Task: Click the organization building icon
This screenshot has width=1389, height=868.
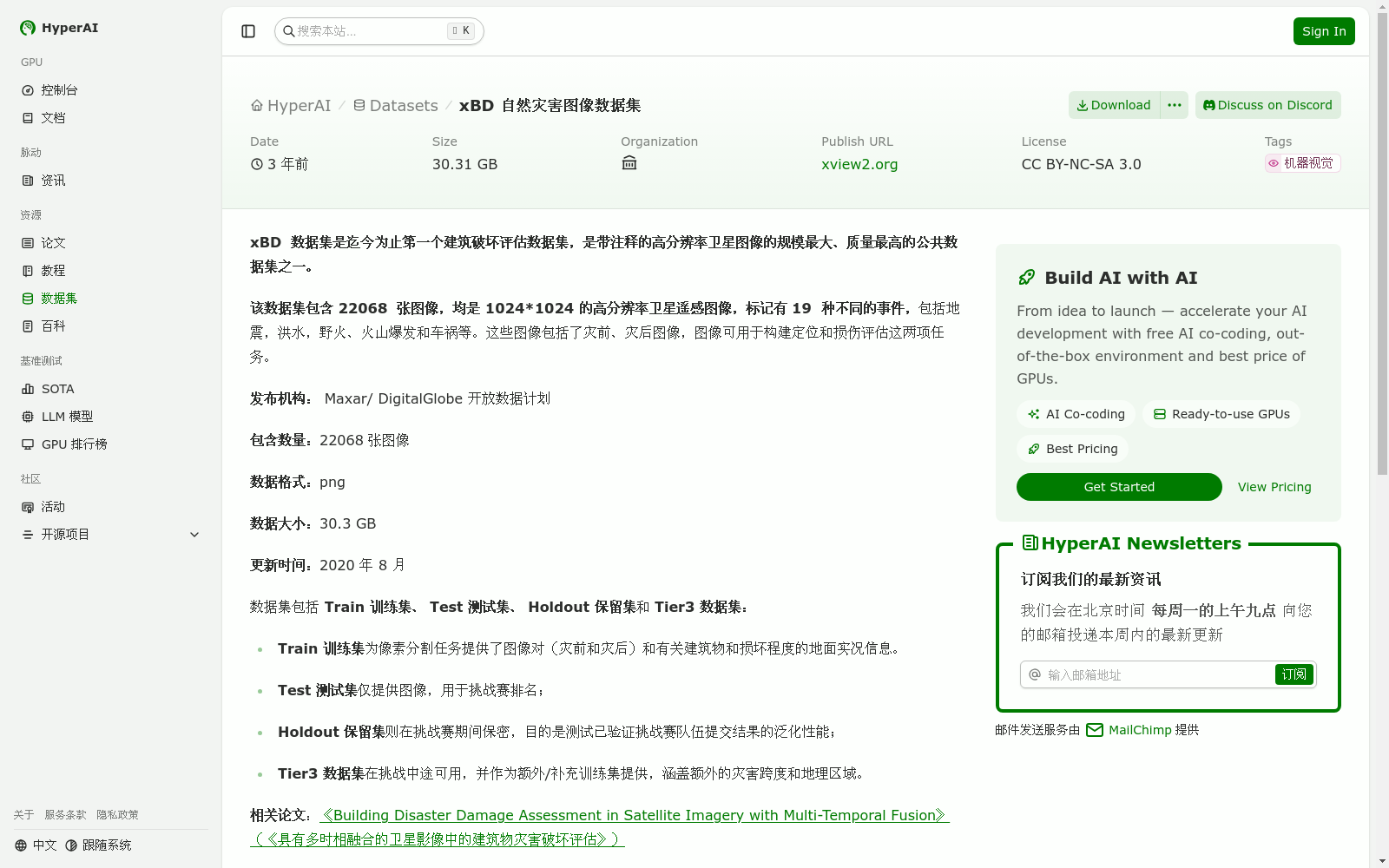Action: [x=629, y=163]
